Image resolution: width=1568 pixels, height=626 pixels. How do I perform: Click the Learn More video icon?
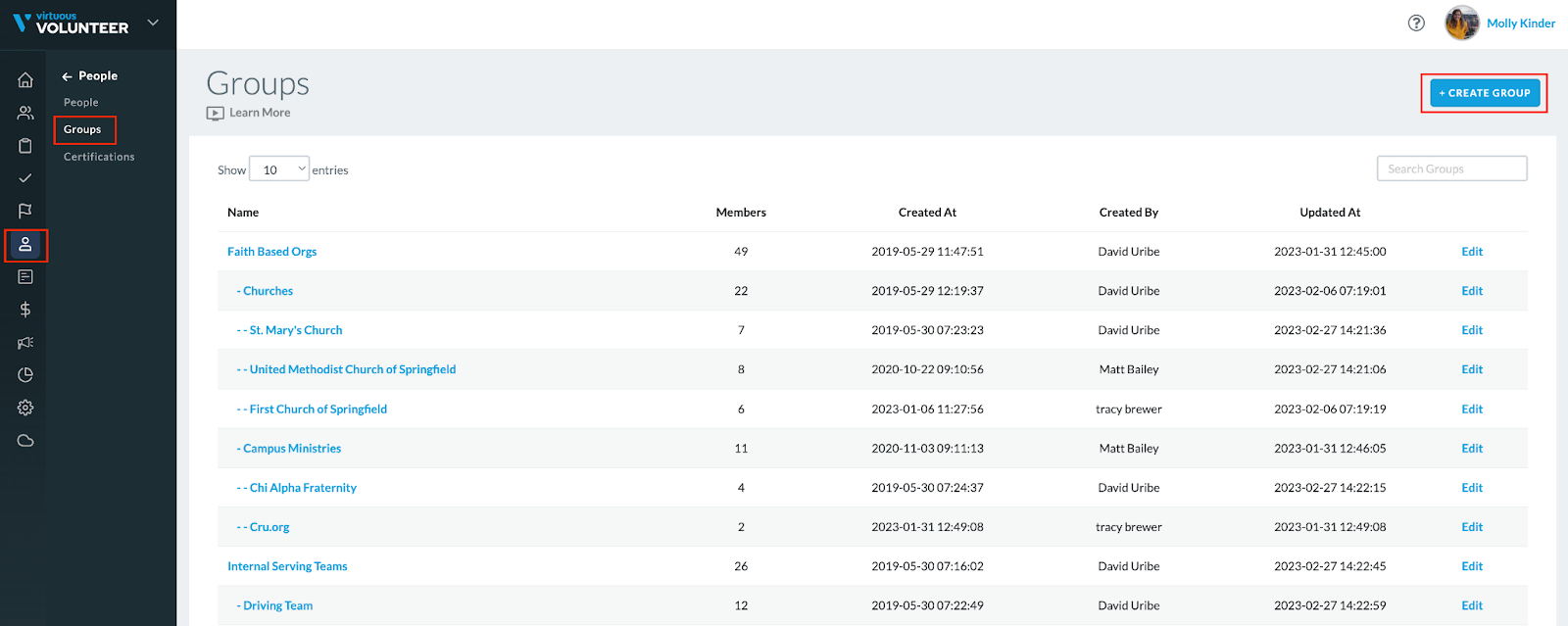(216, 114)
